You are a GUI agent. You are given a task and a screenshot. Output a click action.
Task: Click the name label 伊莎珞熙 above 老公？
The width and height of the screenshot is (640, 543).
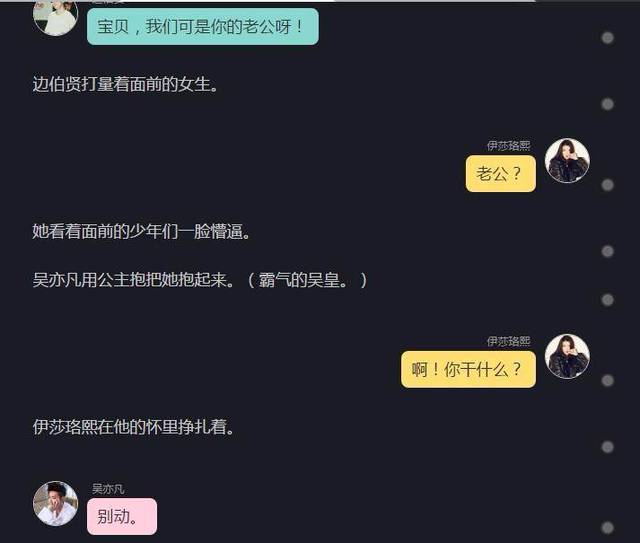509,145
